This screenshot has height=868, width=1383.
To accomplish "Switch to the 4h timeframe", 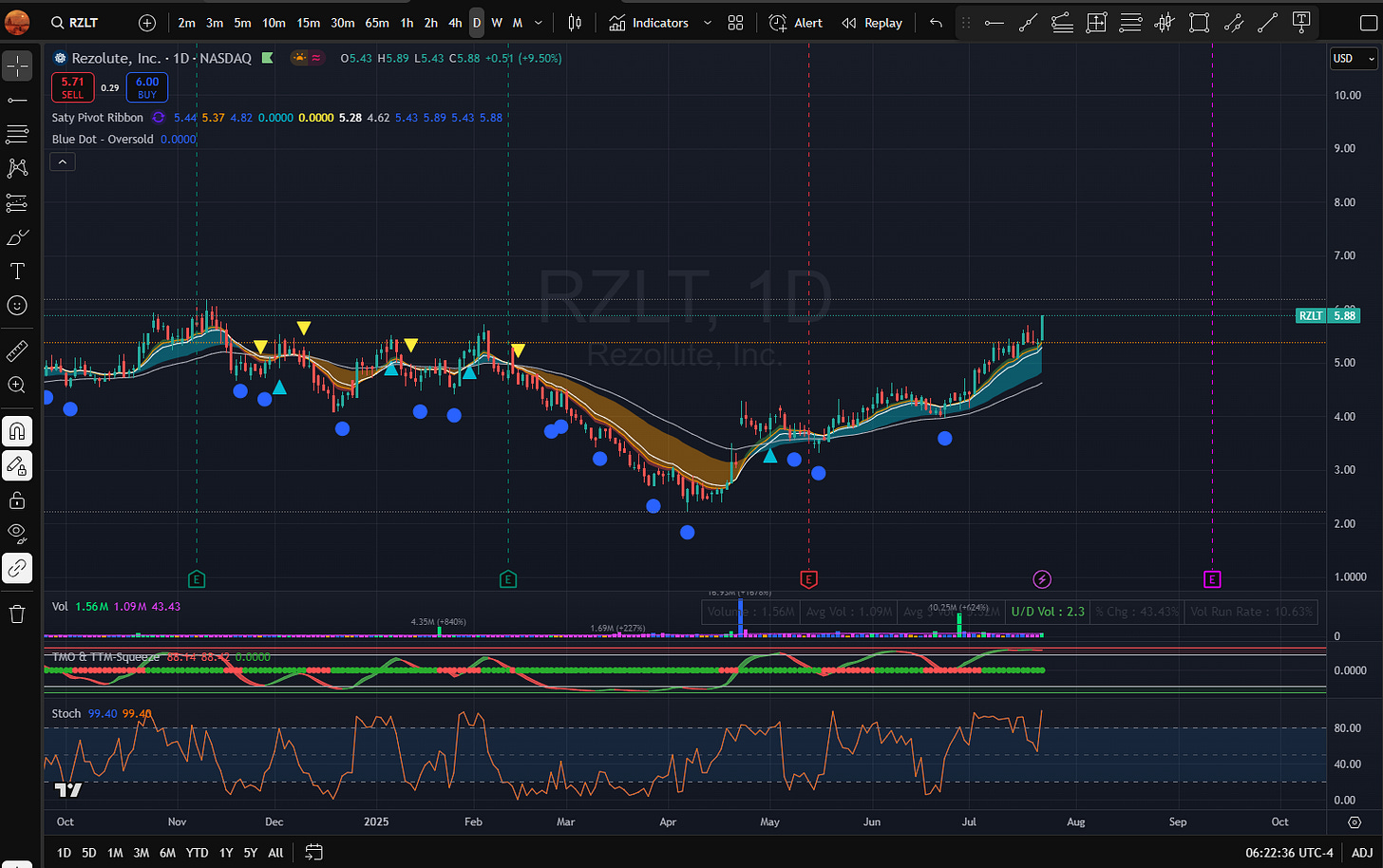I will [455, 23].
